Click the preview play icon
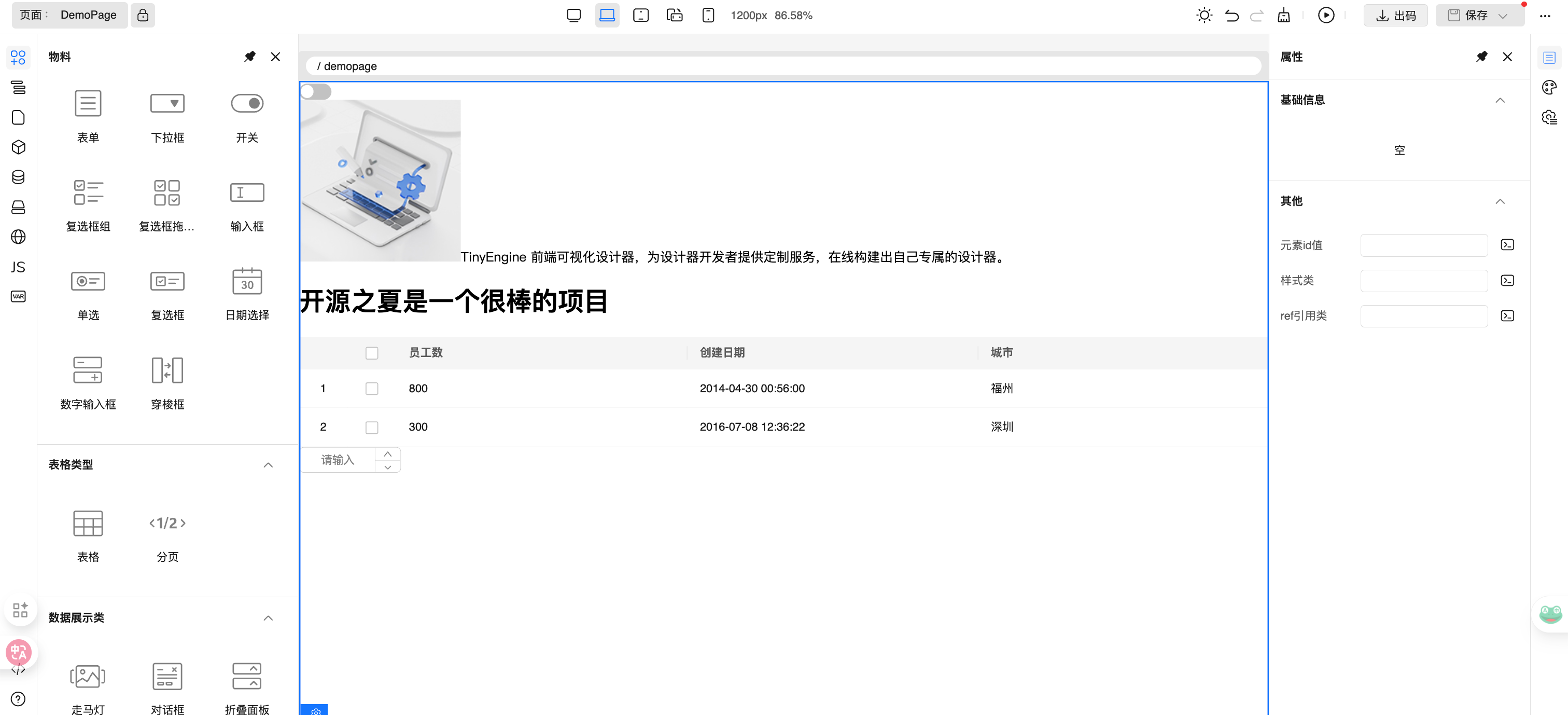 pyautogui.click(x=1326, y=15)
